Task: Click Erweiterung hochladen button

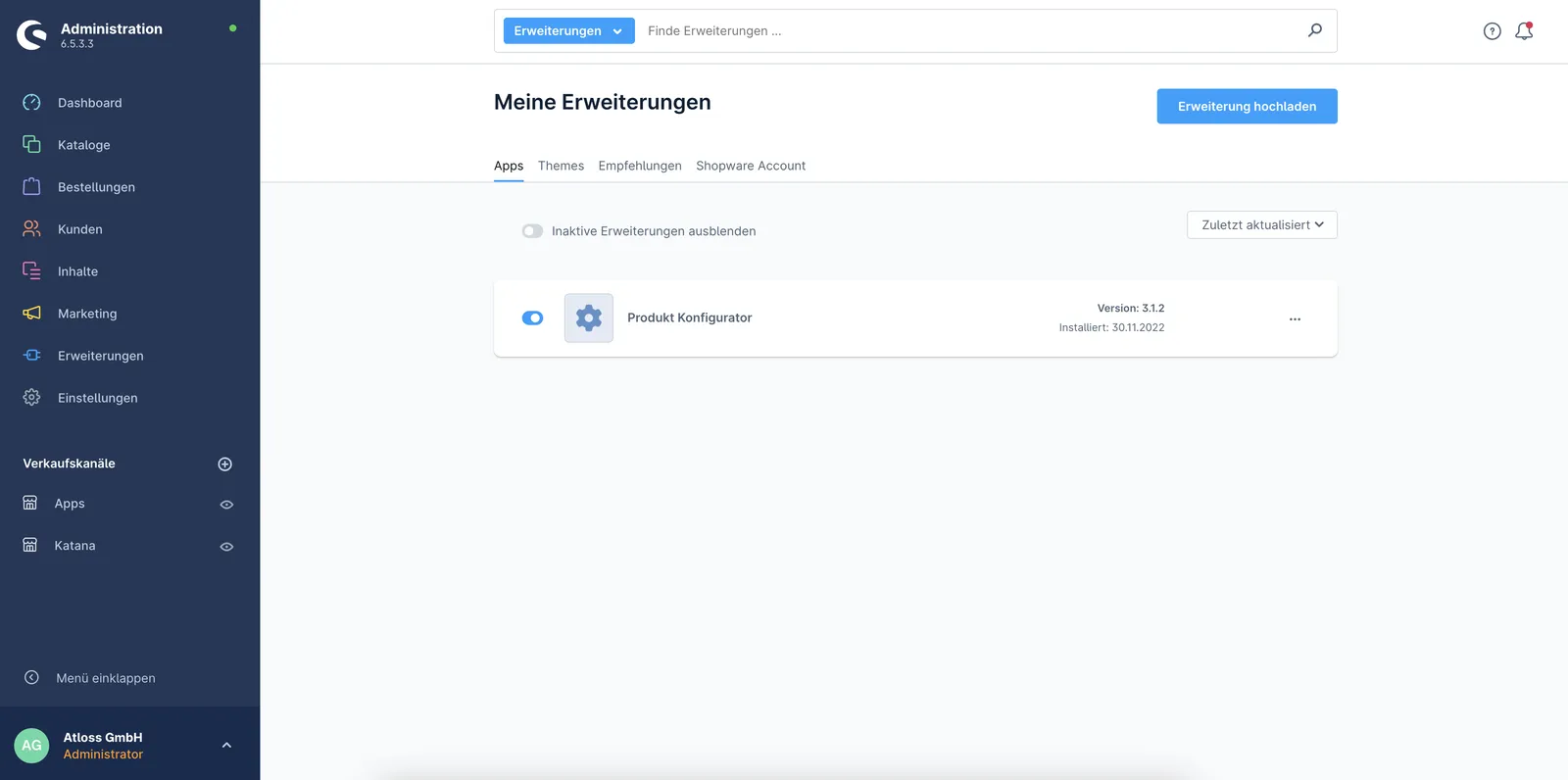Action: (x=1247, y=107)
